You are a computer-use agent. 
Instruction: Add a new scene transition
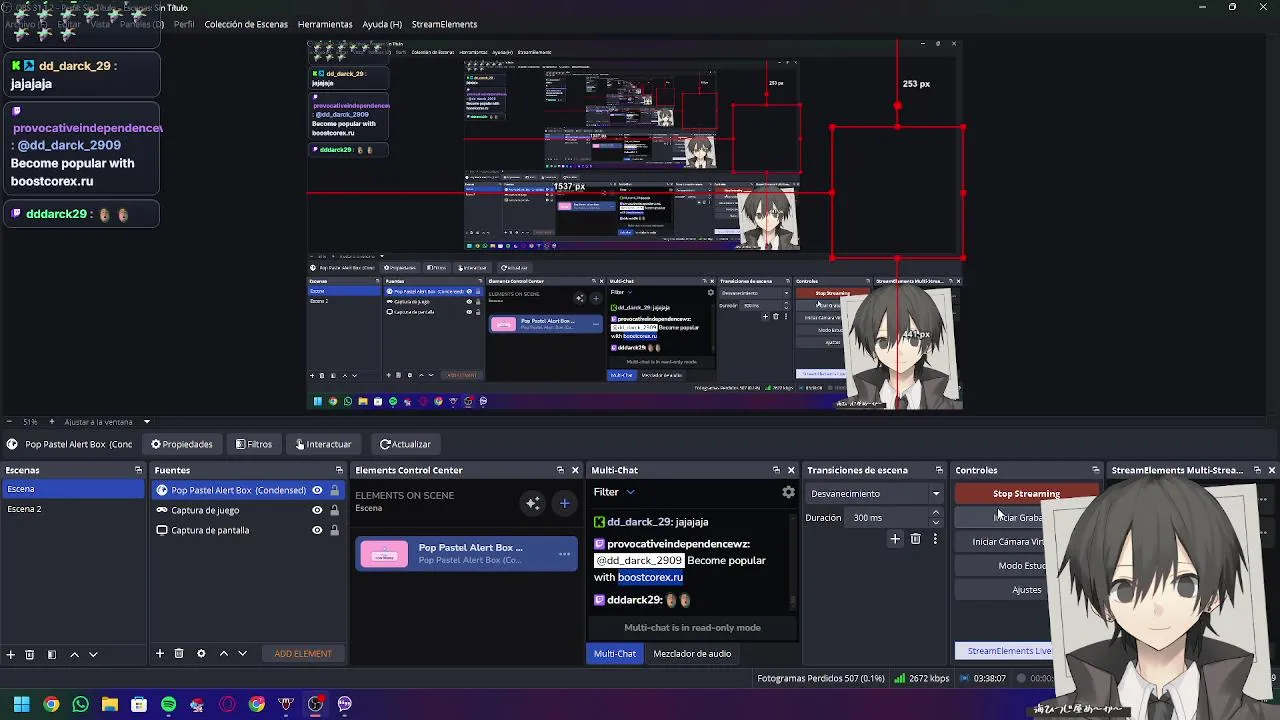tap(895, 539)
